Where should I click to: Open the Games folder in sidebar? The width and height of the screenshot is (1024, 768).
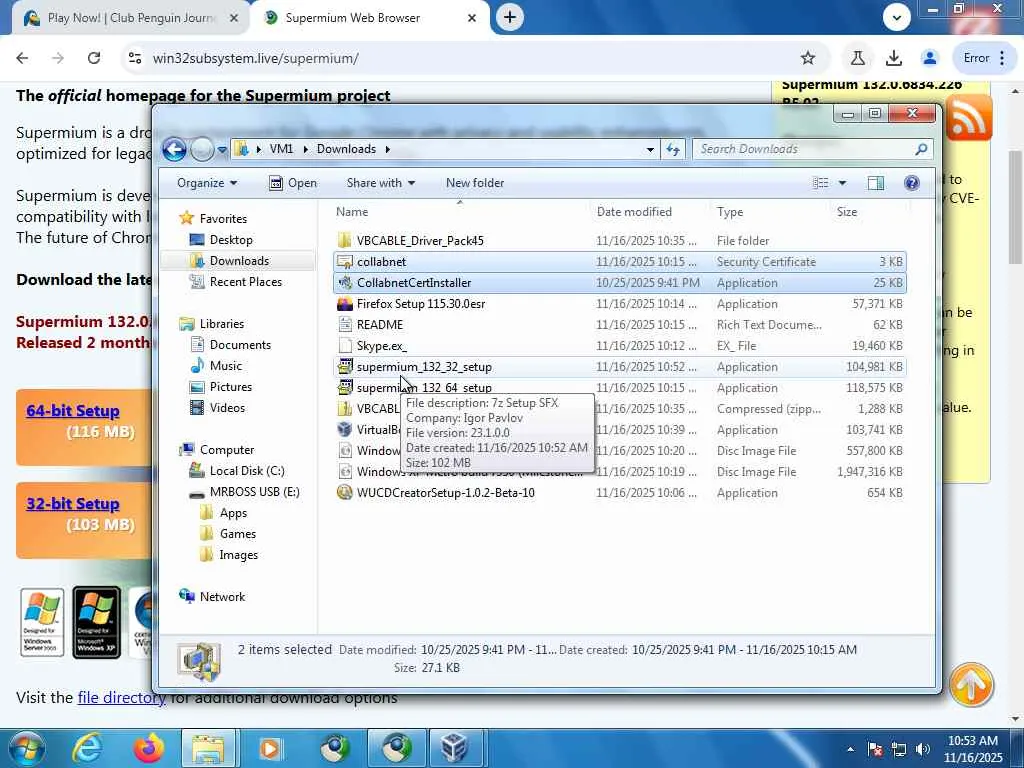coord(228,534)
